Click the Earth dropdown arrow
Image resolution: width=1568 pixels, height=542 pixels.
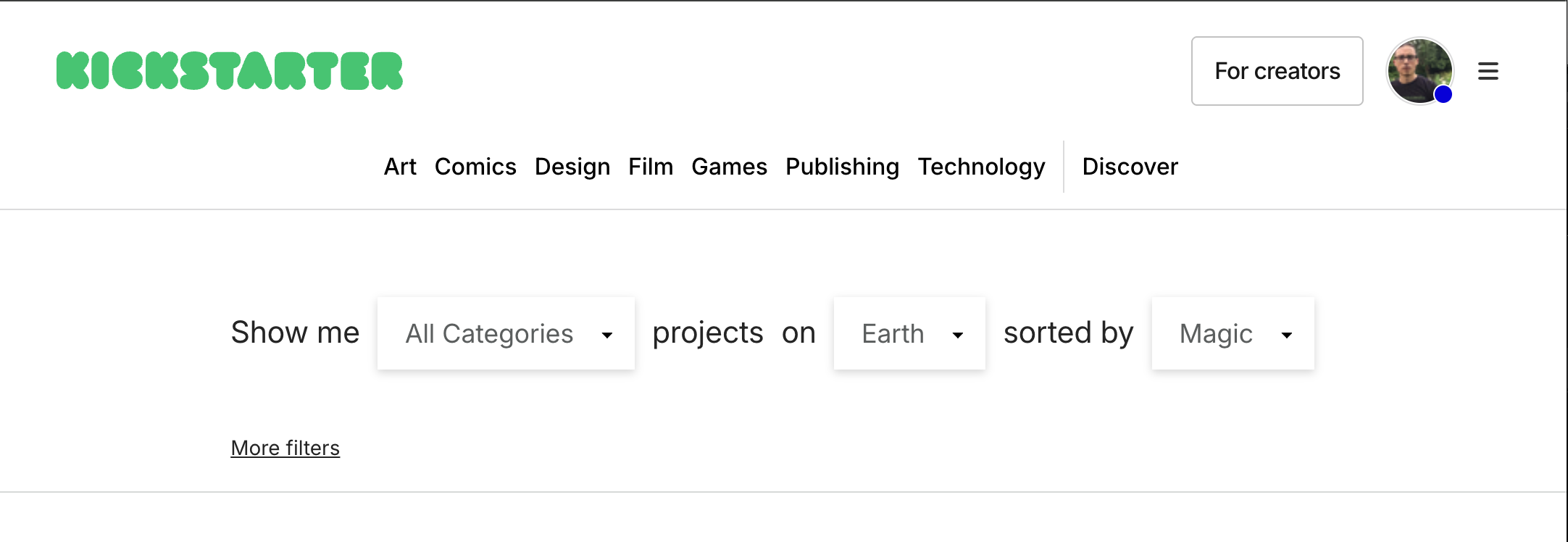tap(957, 335)
